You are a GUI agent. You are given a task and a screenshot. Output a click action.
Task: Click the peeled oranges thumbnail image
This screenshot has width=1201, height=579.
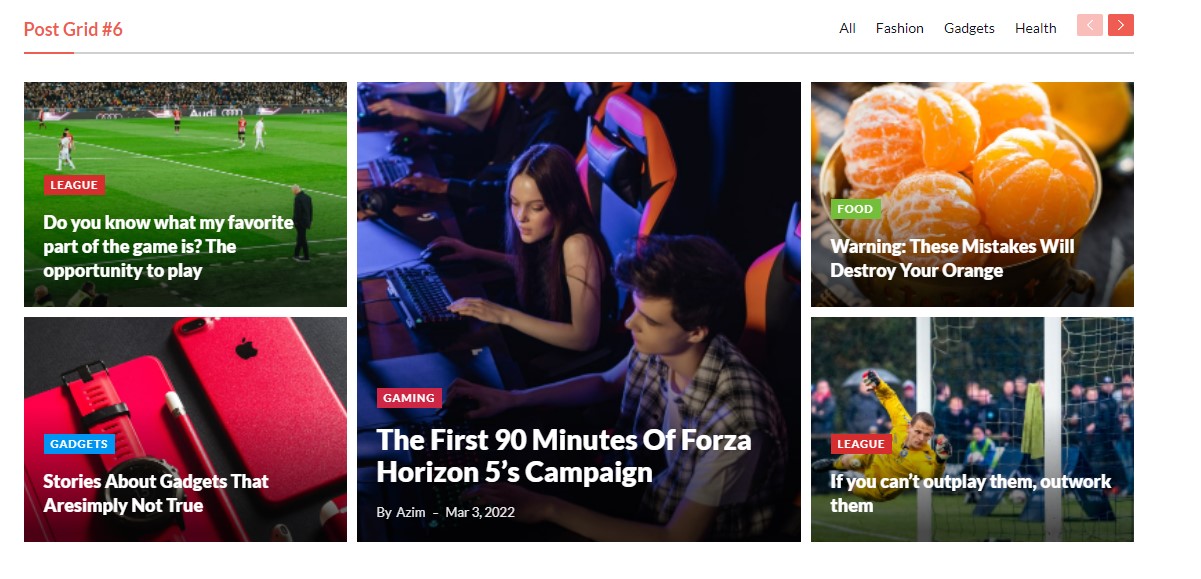click(x=971, y=140)
